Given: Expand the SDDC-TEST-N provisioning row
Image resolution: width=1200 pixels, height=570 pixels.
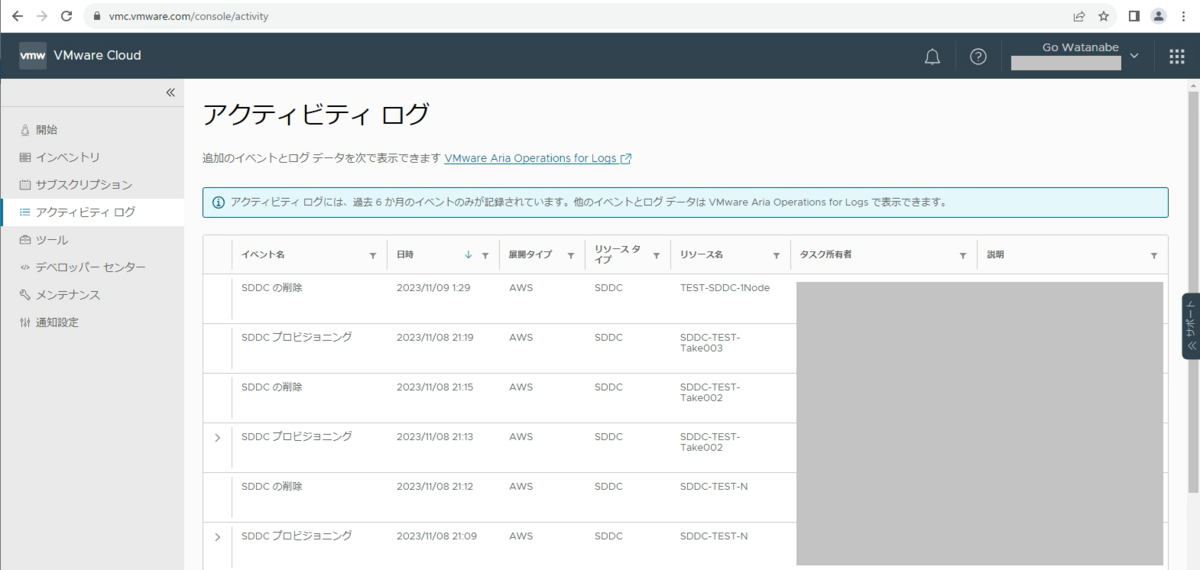Looking at the screenshot, I should (x=217, y=537).
